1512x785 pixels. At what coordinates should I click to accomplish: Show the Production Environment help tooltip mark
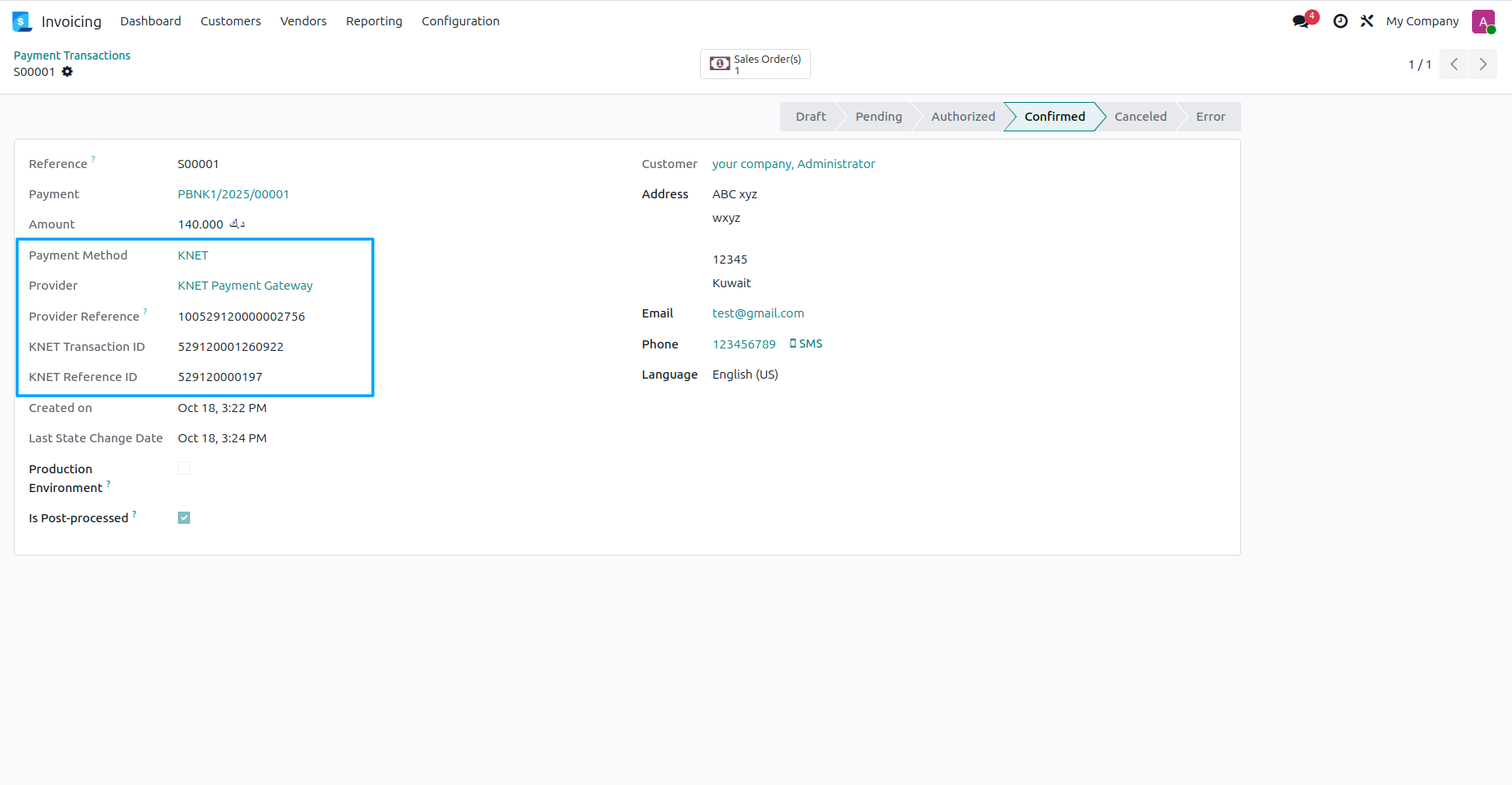[x=109, y=483]
